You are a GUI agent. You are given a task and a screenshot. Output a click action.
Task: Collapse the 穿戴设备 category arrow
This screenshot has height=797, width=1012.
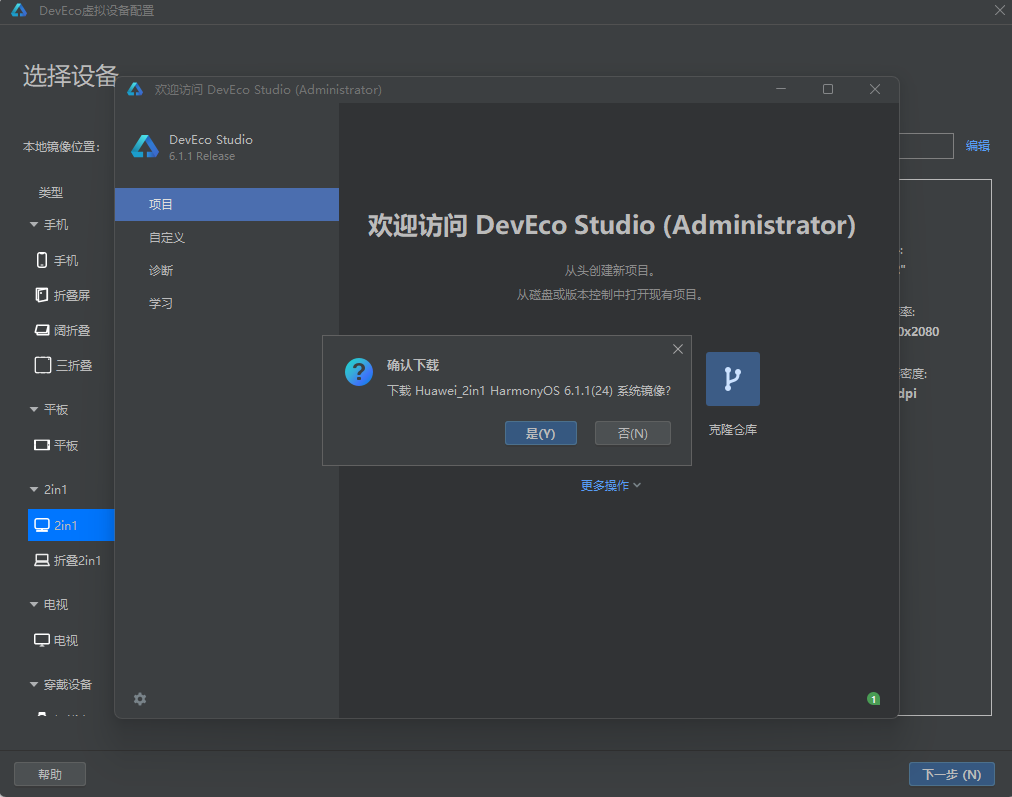click(x=34, y=684)
